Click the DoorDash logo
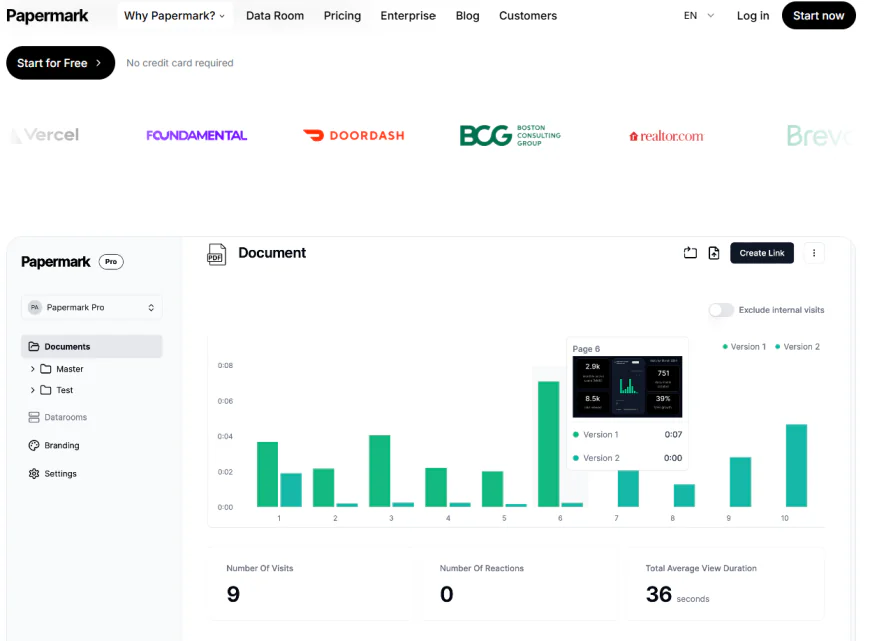Viewport: 870px width, 641px height. [x=354, y=135]
